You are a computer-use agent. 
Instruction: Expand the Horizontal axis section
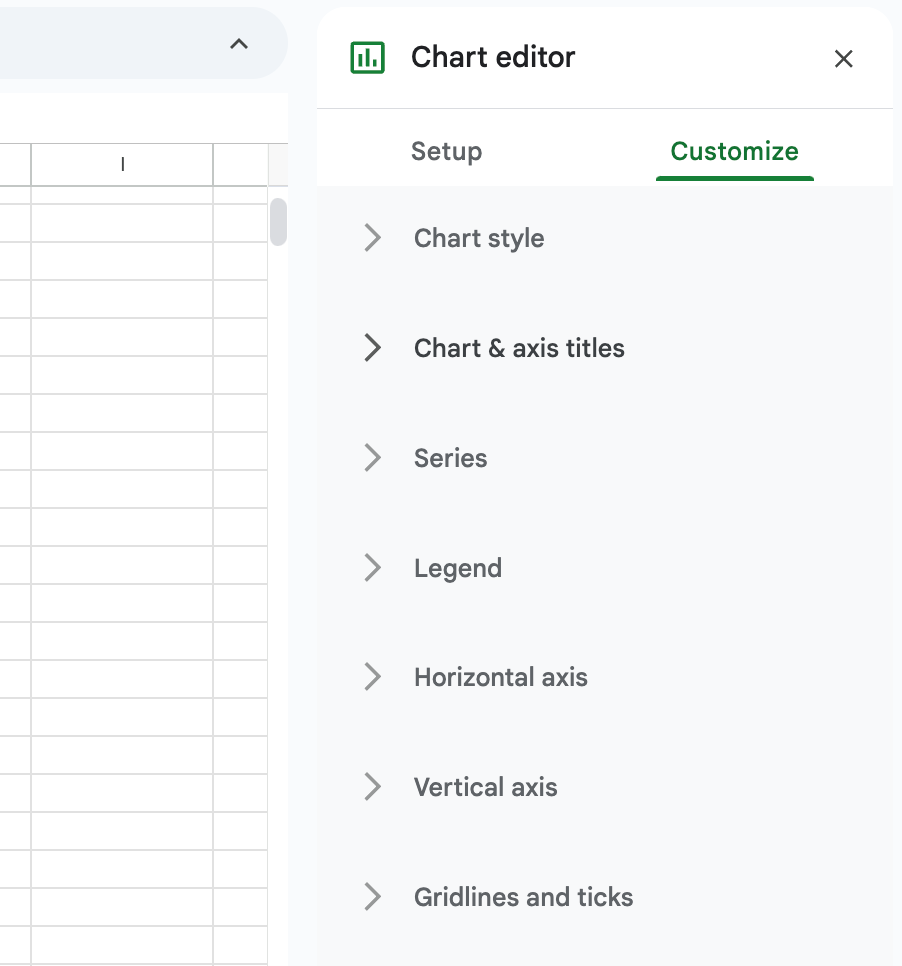click(x=500, y=677)
